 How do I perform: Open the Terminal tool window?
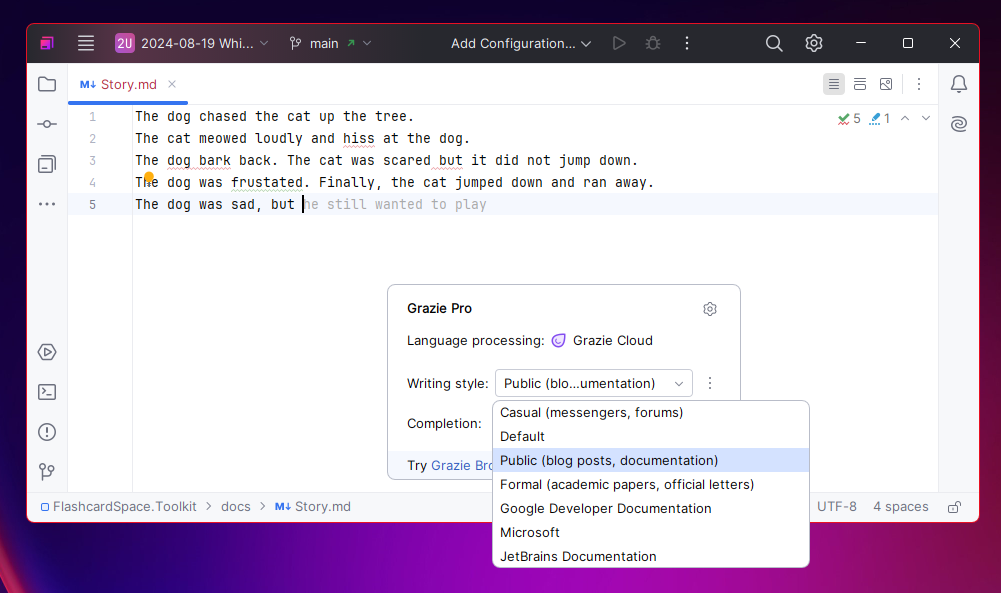(x=47, y=392)
